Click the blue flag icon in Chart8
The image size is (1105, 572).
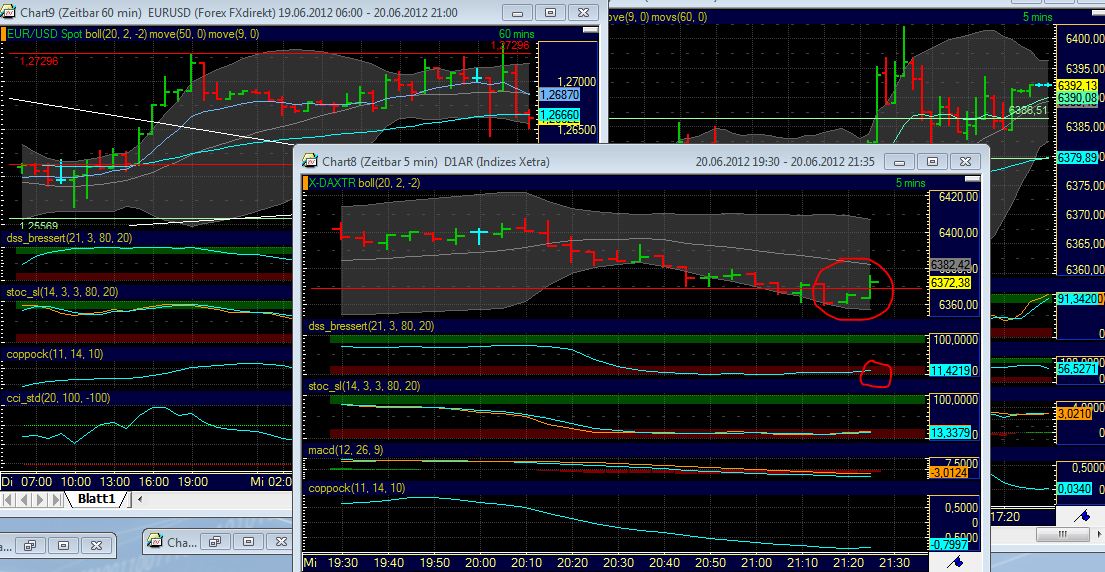[x=956, y=562]
